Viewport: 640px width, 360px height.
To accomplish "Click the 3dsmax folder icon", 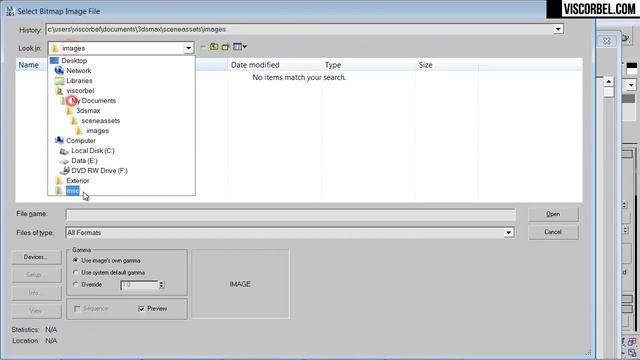I will [x=69, y=111].
